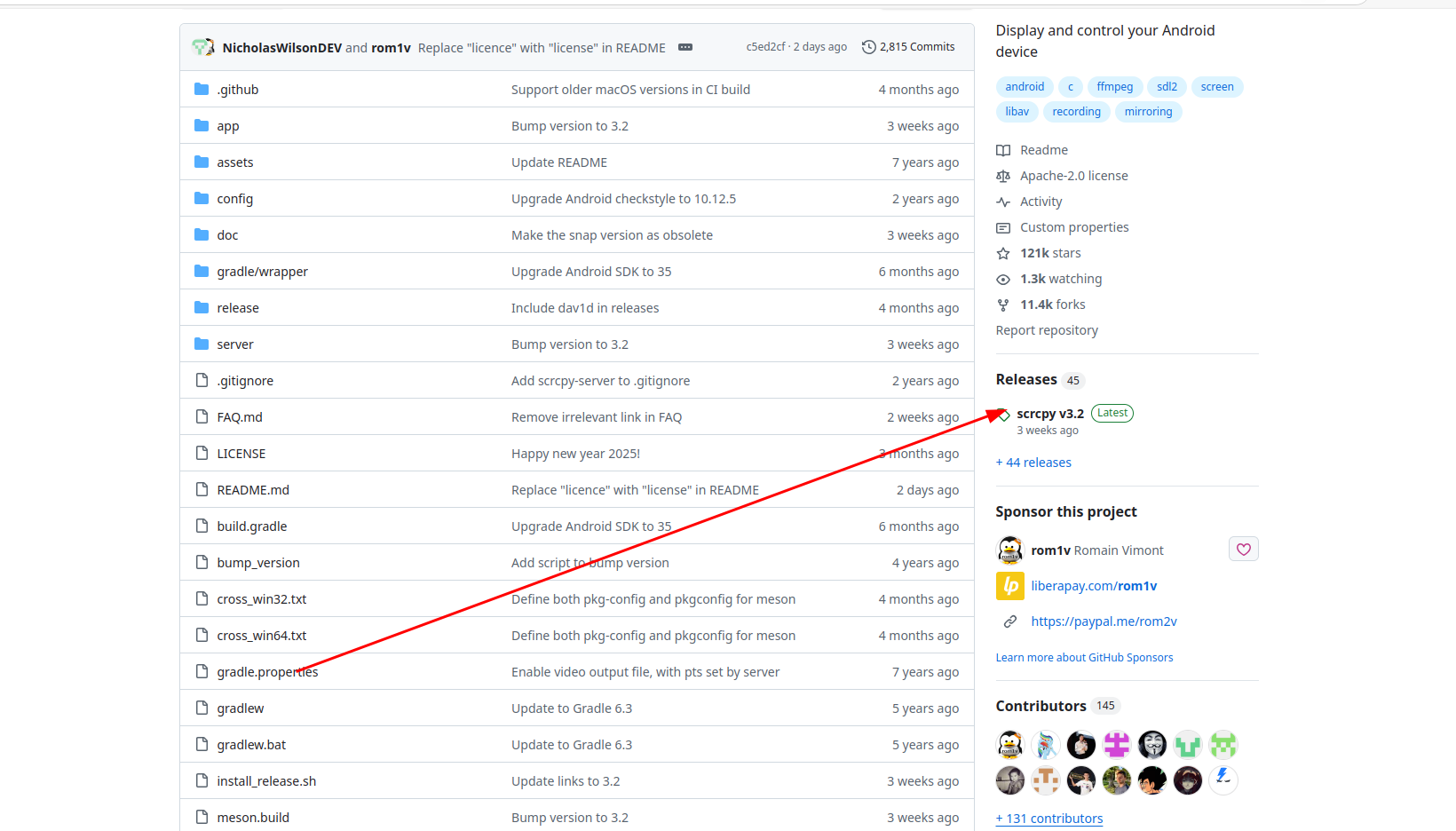
Task: Click the README.md file icon
Action: pos(202,489)
